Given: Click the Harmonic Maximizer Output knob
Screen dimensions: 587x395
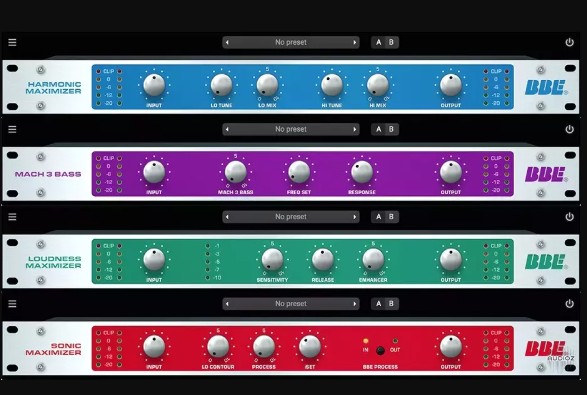Looking at the screenshot, I should click(451, 85).
